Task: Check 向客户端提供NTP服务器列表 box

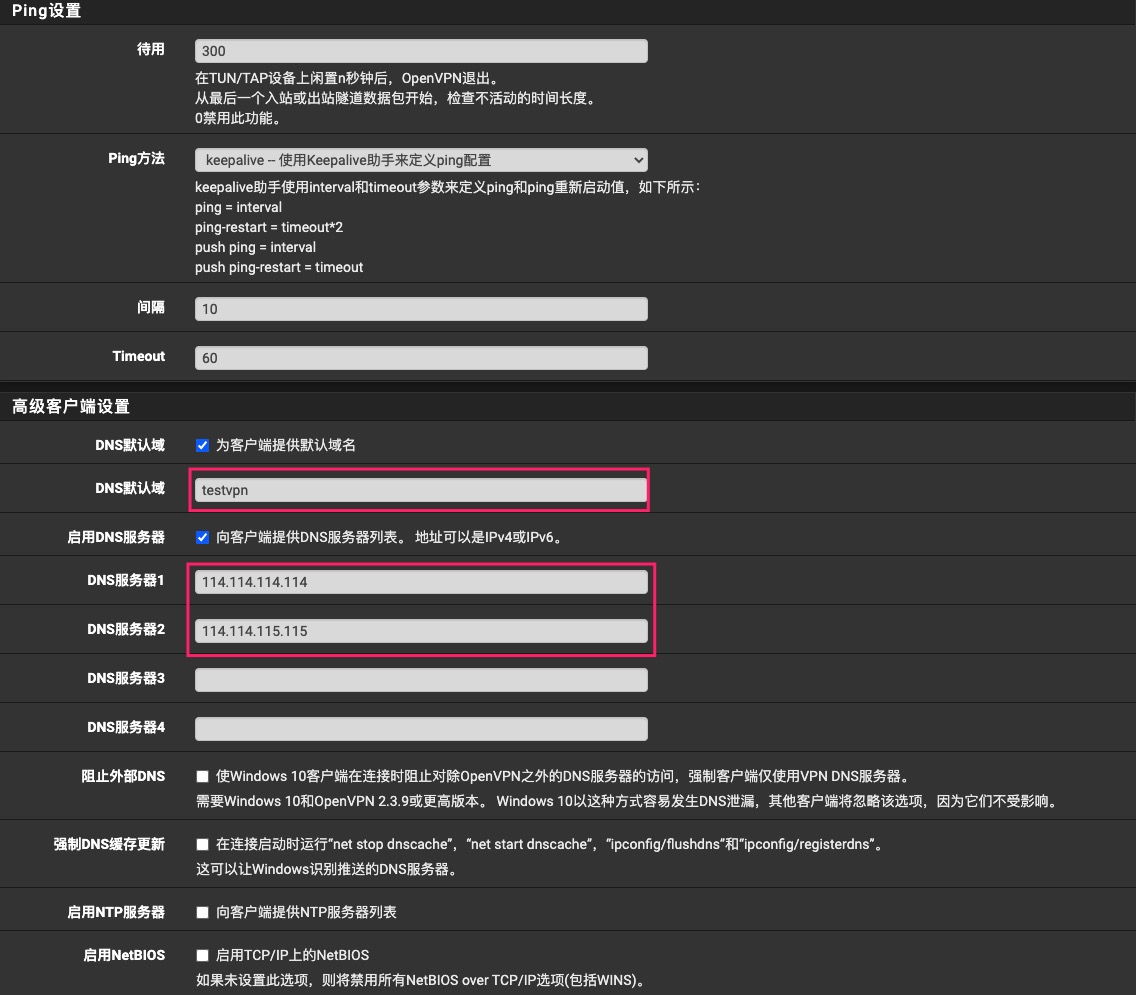Action: pos(203,913)
